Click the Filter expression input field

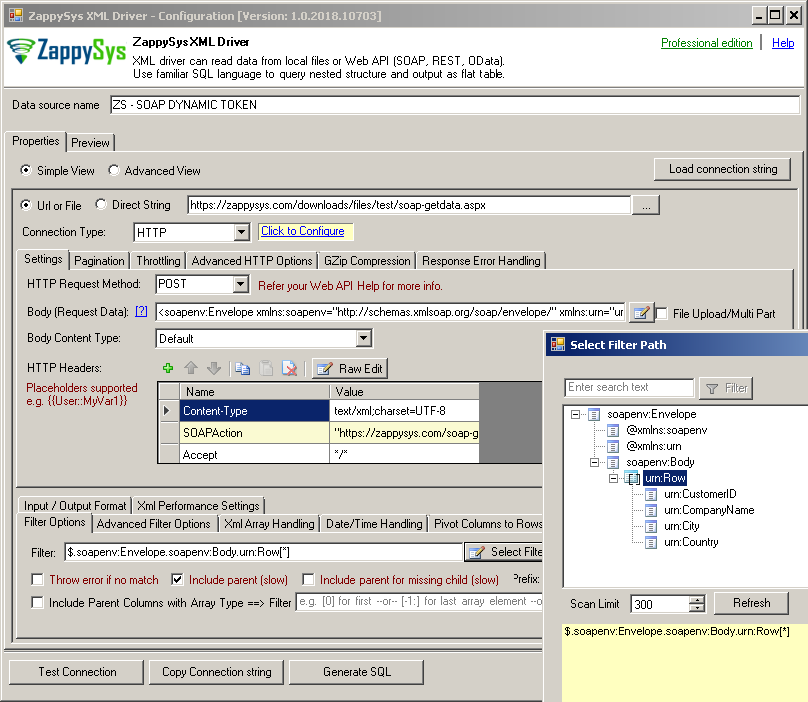coord(263,552)
